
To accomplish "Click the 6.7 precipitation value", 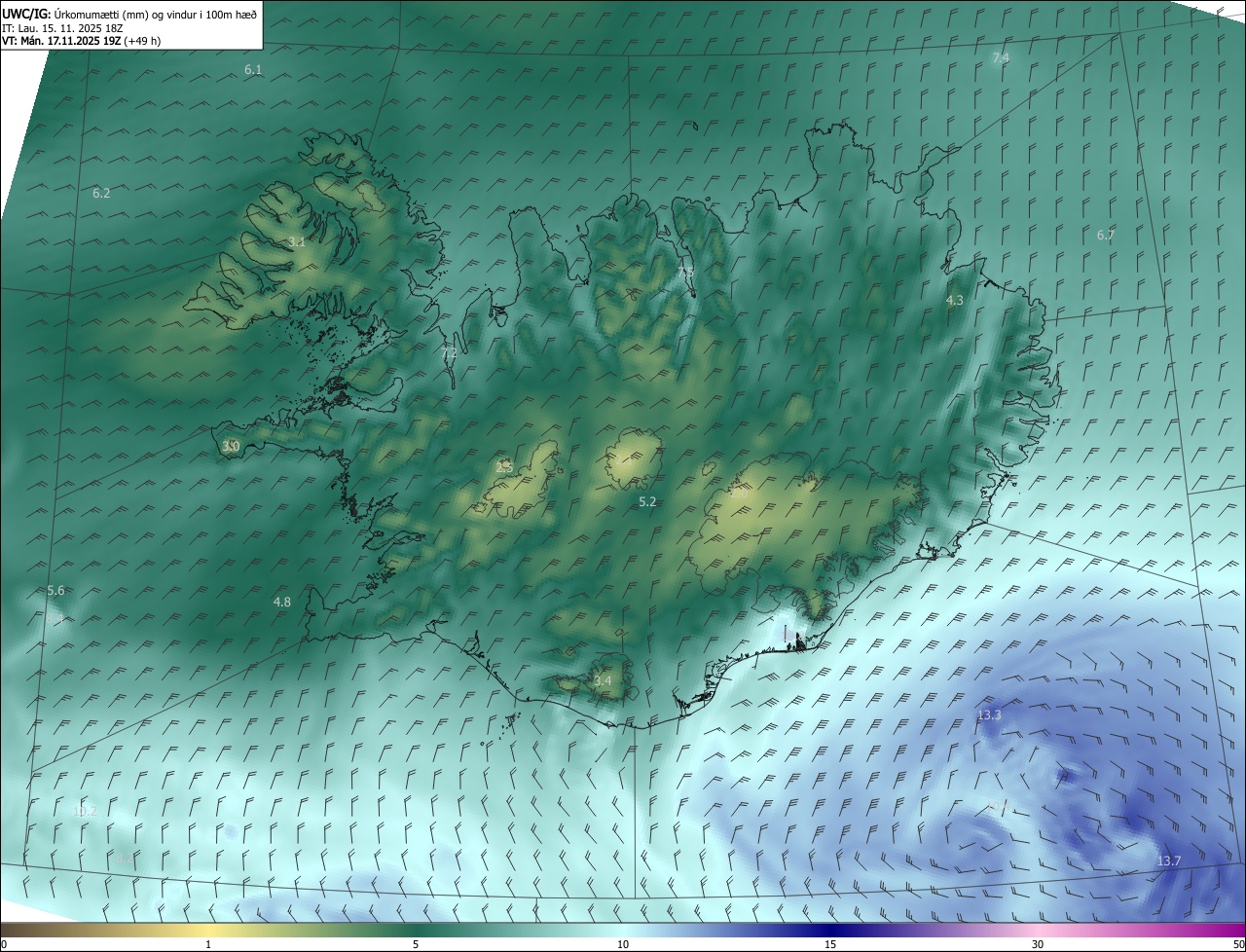I will click(x=1106, y=236).
